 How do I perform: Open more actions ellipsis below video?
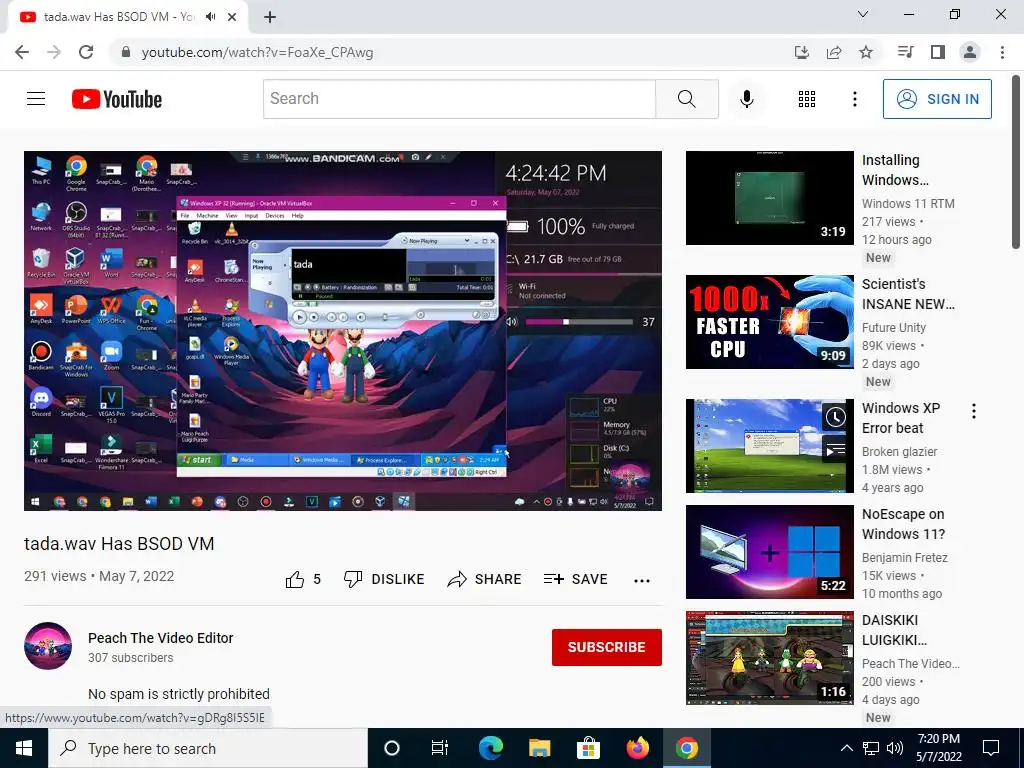(641, 580)
